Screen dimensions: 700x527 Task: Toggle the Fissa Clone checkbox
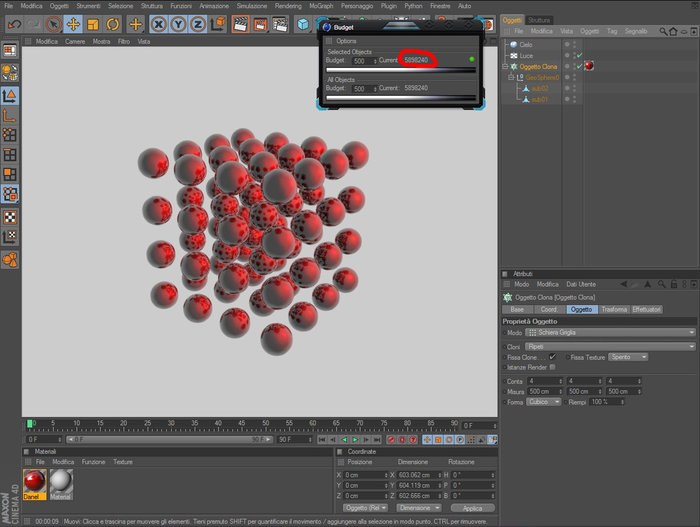point(552,357)
